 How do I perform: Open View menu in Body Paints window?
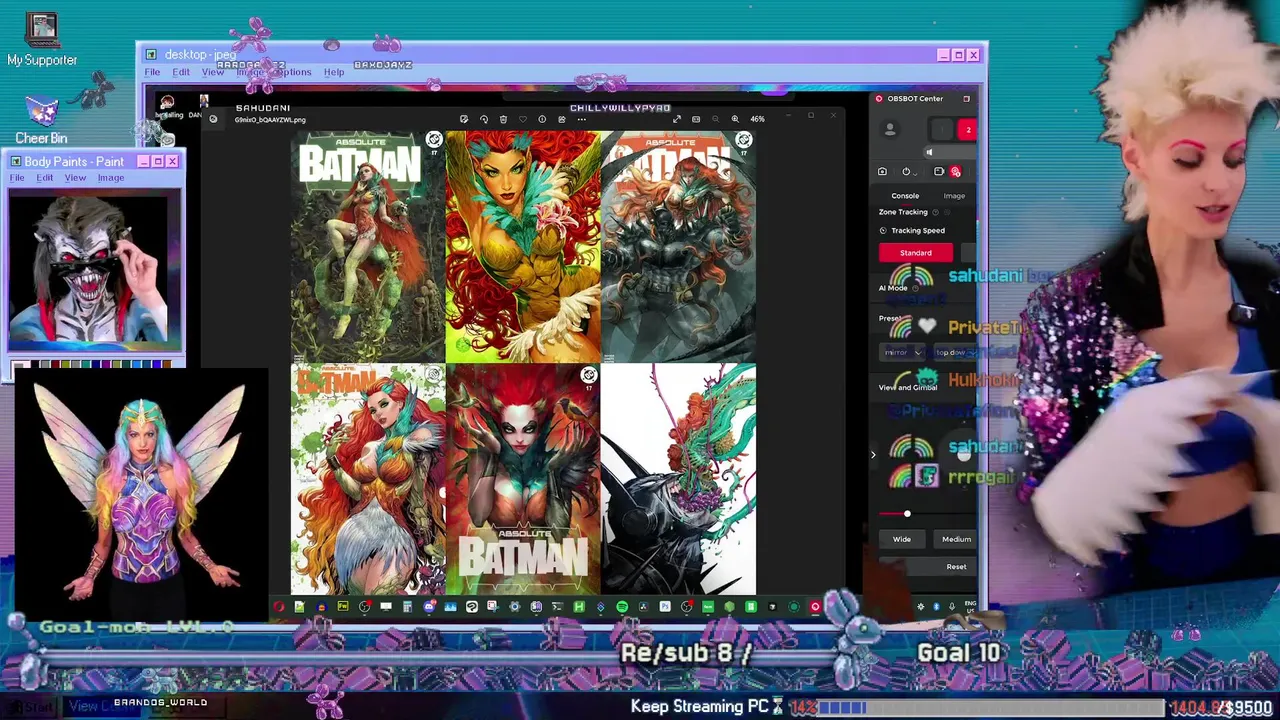point(75,178)
